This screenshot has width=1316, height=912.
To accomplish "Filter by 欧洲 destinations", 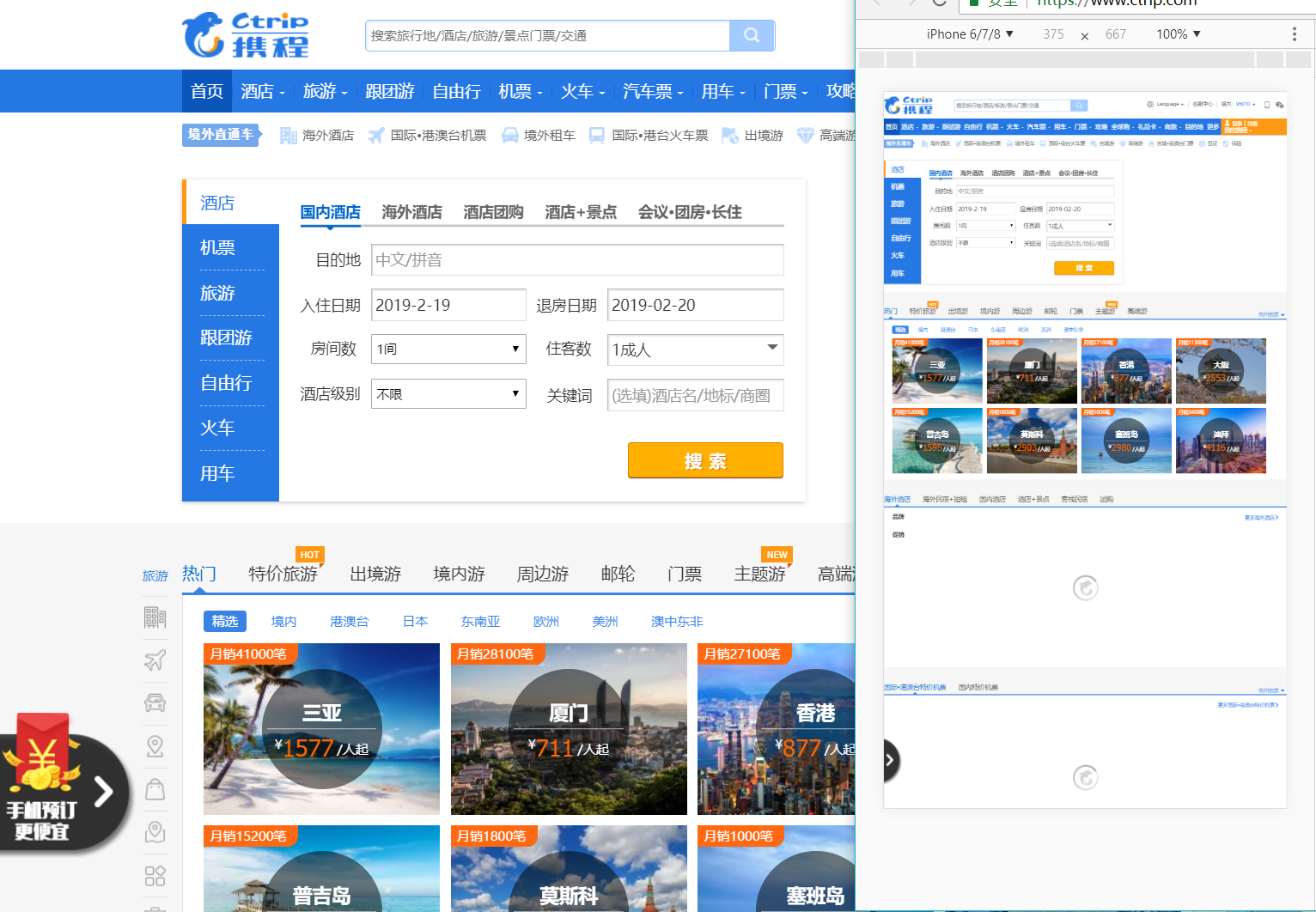I will [546, 621].
